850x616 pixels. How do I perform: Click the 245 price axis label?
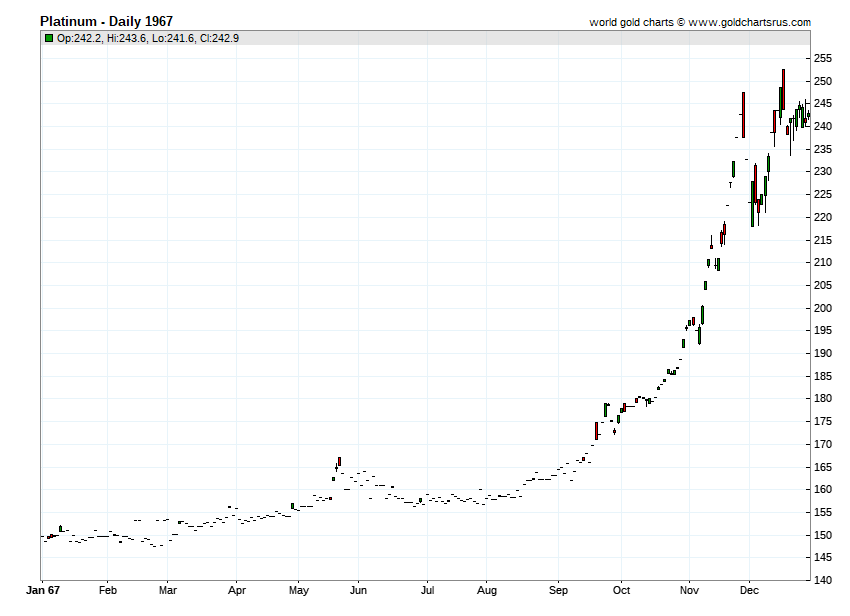coord(822,104)
